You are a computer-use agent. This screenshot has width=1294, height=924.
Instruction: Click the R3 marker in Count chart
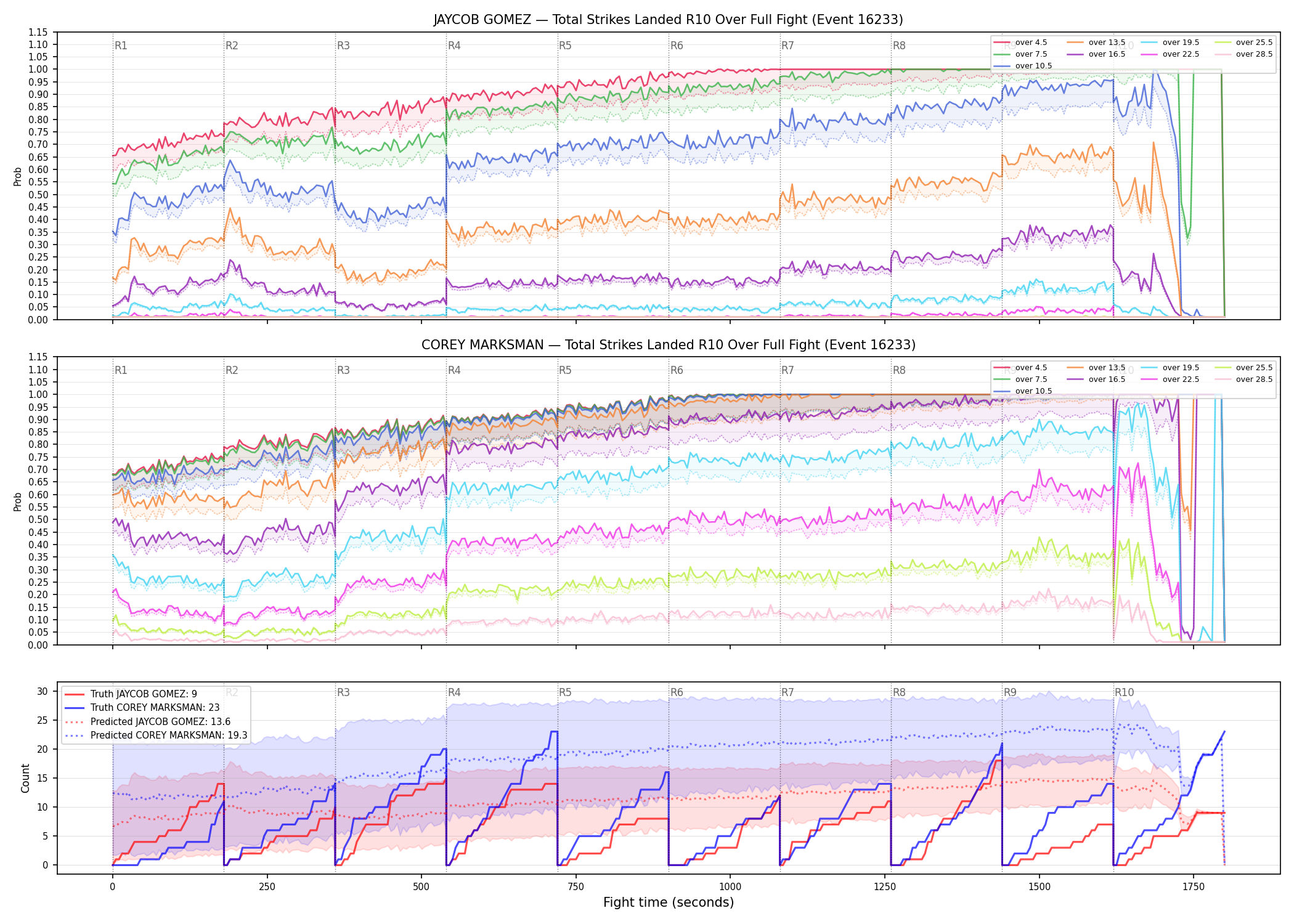click(343, 692)
